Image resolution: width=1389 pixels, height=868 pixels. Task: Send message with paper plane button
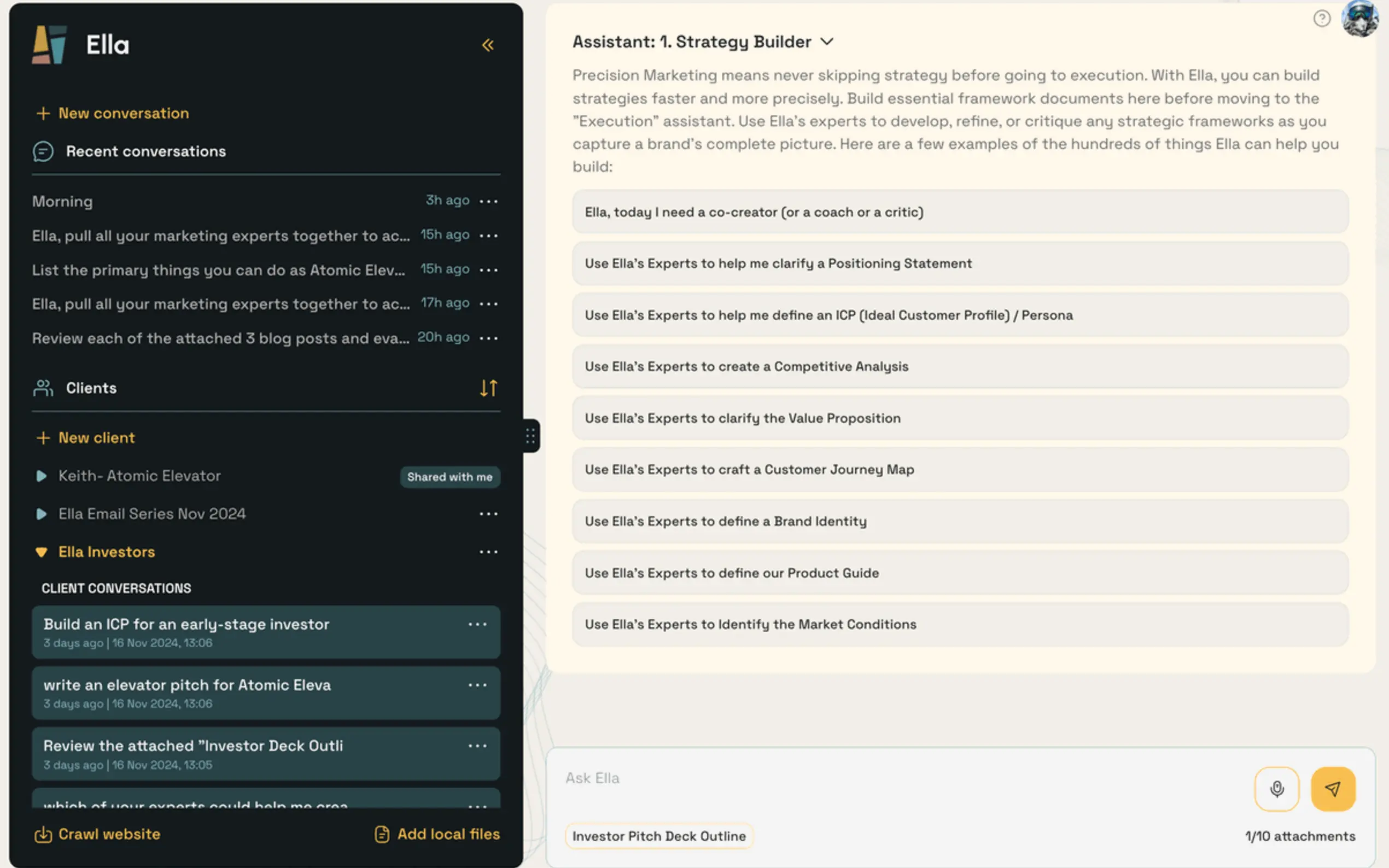point(1333,789)
